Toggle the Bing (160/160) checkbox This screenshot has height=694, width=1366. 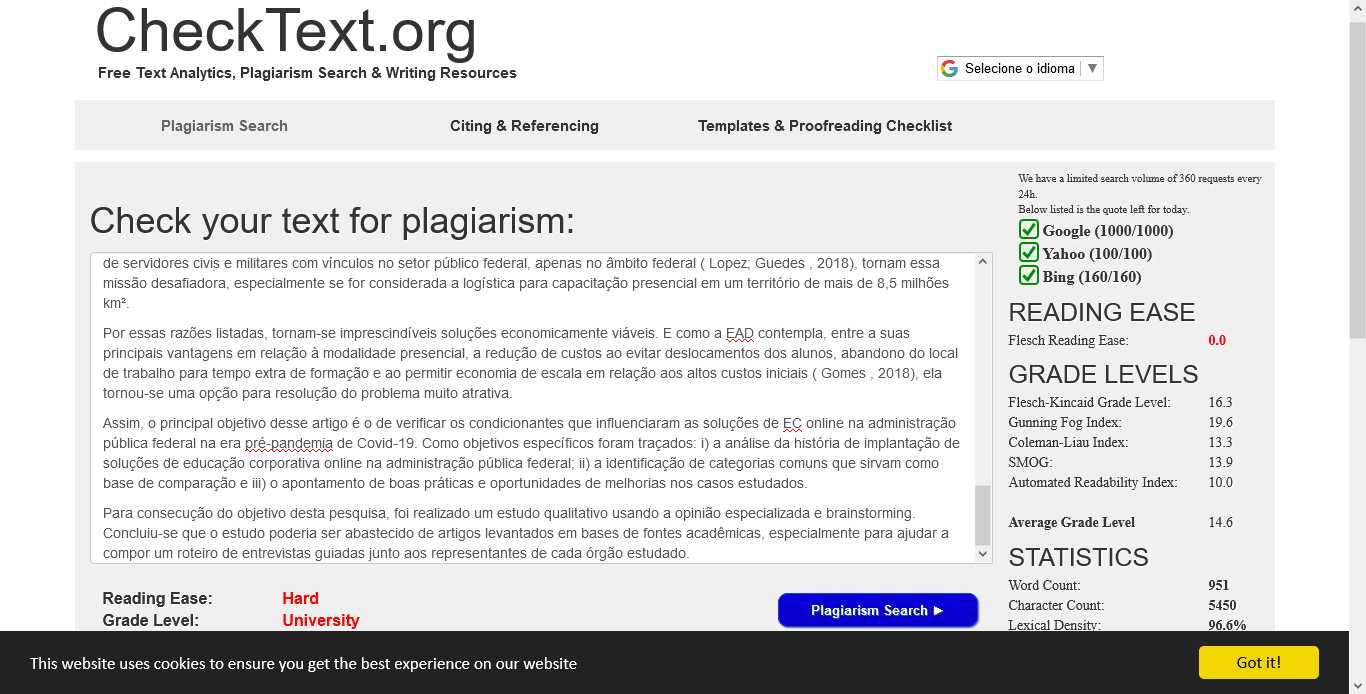click(x=1029, y=275)
